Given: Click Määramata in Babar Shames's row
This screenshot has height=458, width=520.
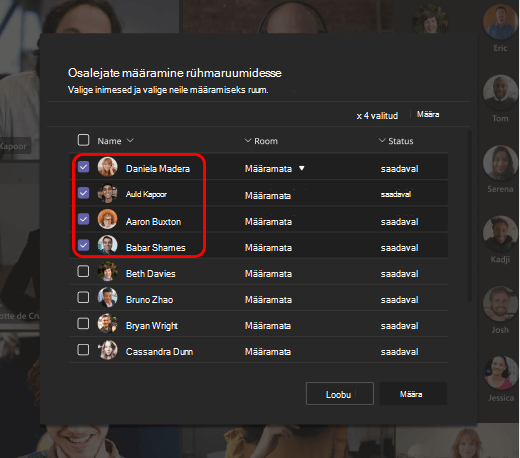Looking at the screenshot, I should pyautogui.click(x=268, y=248).
